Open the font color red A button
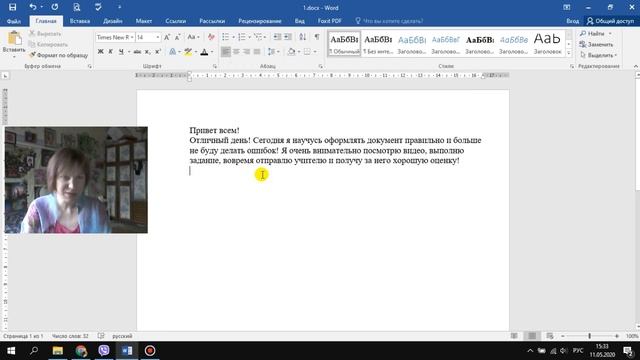Image resolution: width=640 pixels, height=360 pixels. pyautogui.click(x=204, y=52)
